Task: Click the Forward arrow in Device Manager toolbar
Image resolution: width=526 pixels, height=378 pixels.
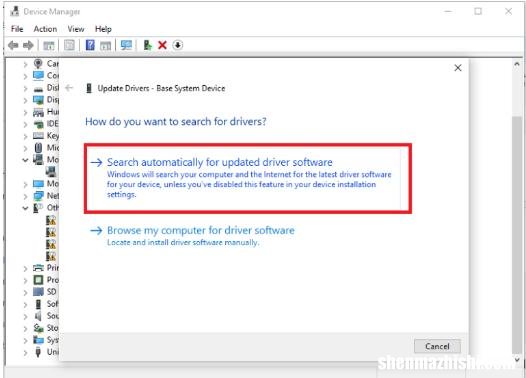Action: click(x=28, y=45)
